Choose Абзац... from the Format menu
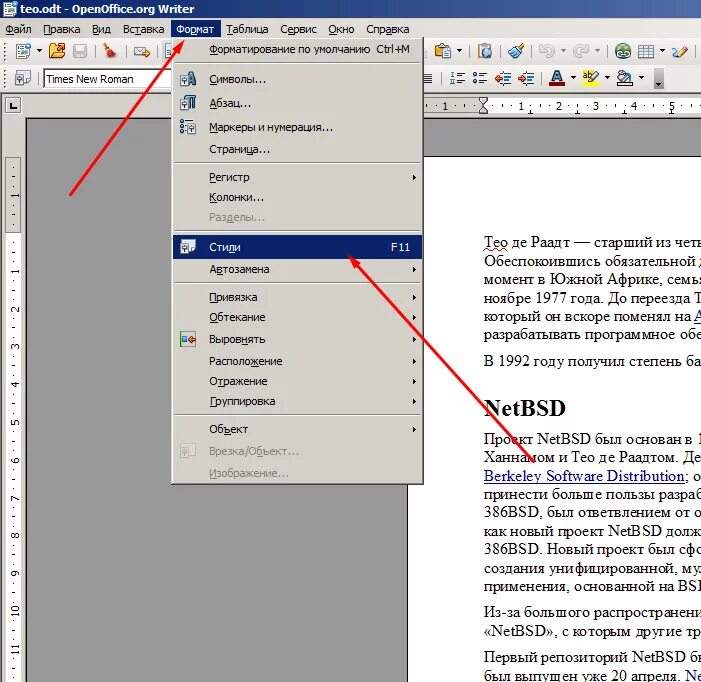This screenshot has width=701, height=682. 297,103
